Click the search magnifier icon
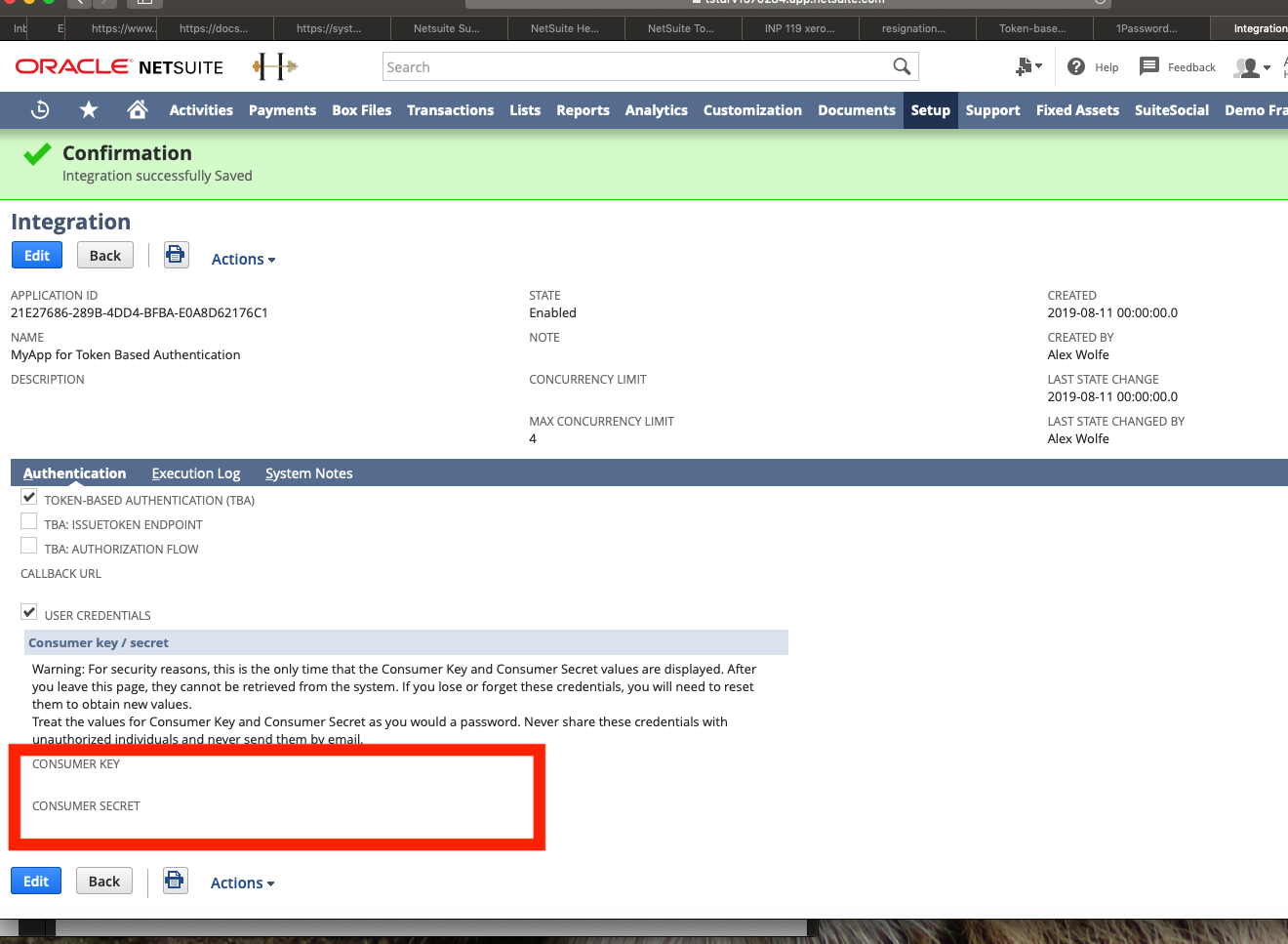 coord(902,66)
